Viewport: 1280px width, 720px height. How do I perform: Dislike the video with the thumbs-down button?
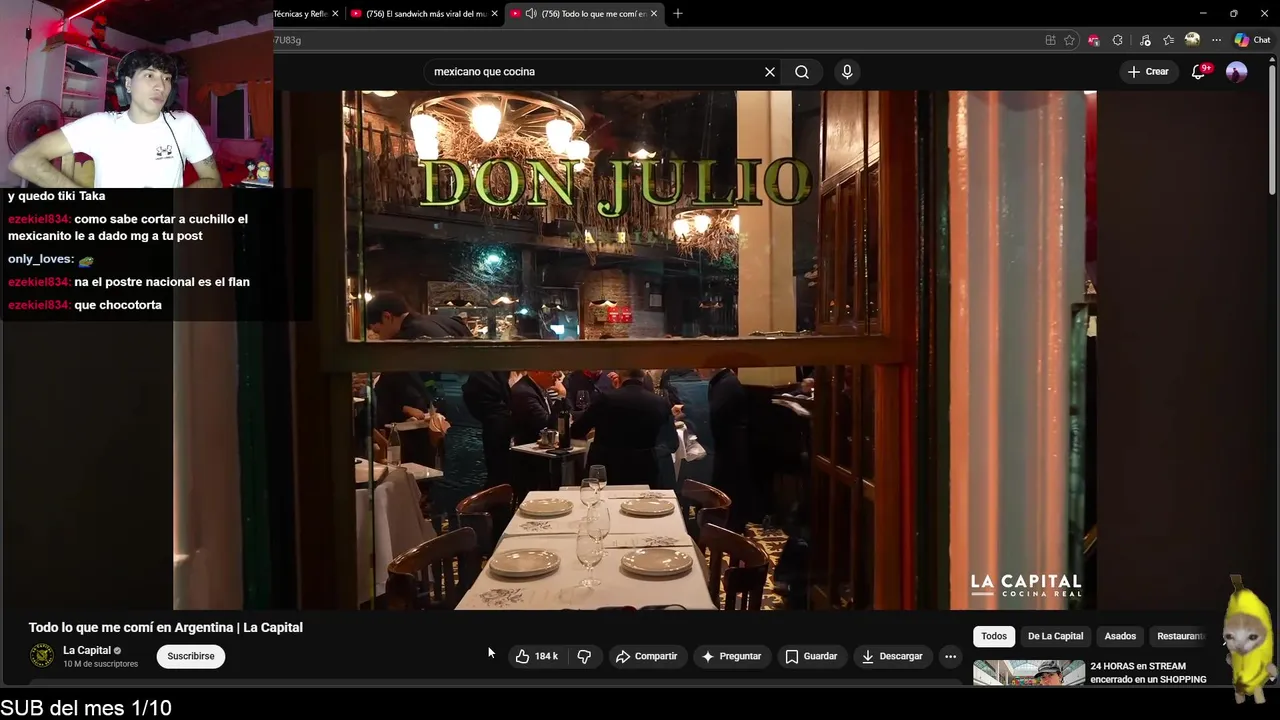coord(584,656)
